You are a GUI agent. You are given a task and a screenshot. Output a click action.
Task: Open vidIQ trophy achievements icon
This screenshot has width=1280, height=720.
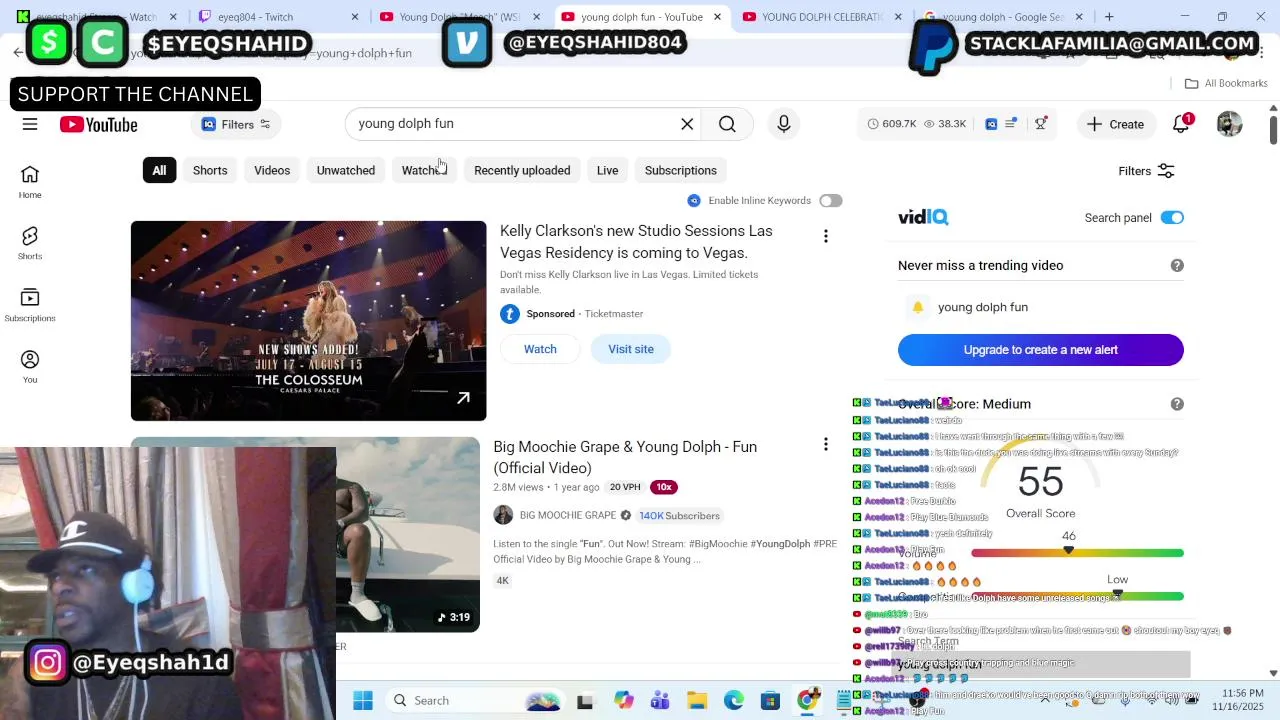click(1041, 124)
